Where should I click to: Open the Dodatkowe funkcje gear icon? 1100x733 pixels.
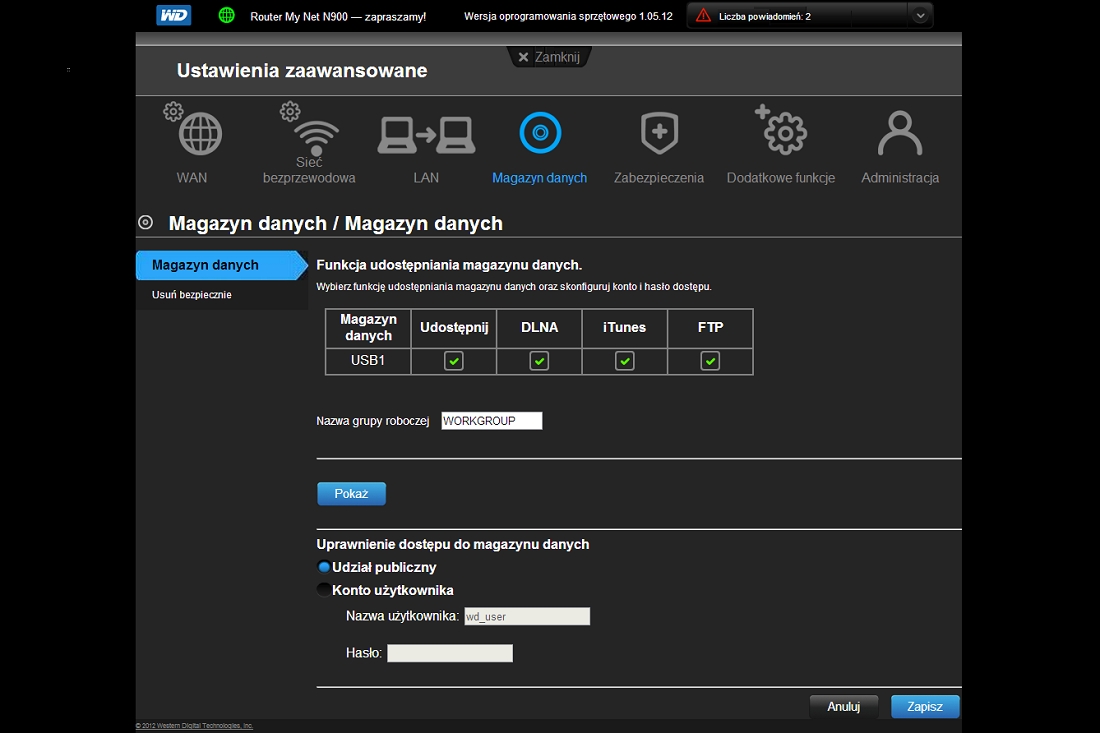pos(781,130)
